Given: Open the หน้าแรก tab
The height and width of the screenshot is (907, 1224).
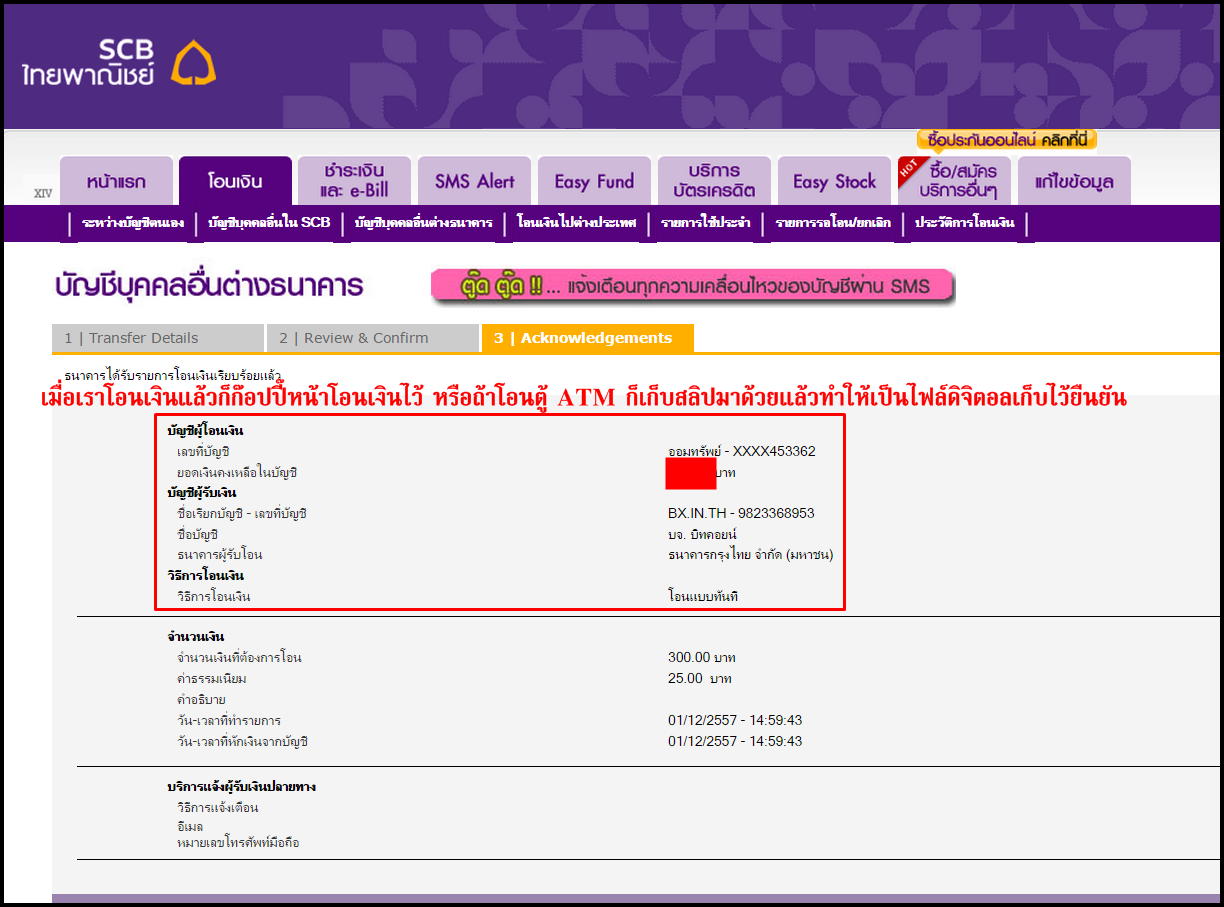Looking at the screenshot, I should (x=116, y=181).
